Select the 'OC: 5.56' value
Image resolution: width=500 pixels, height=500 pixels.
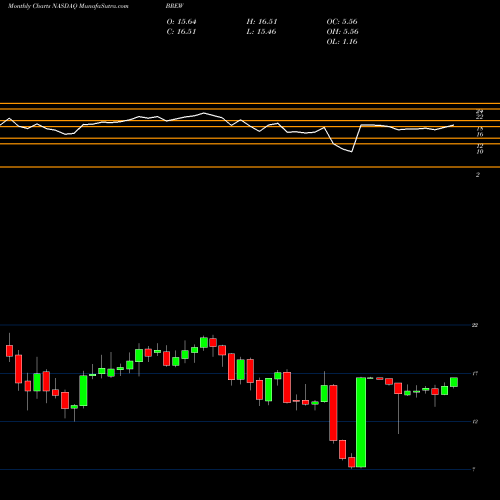[x=342, y=22]
